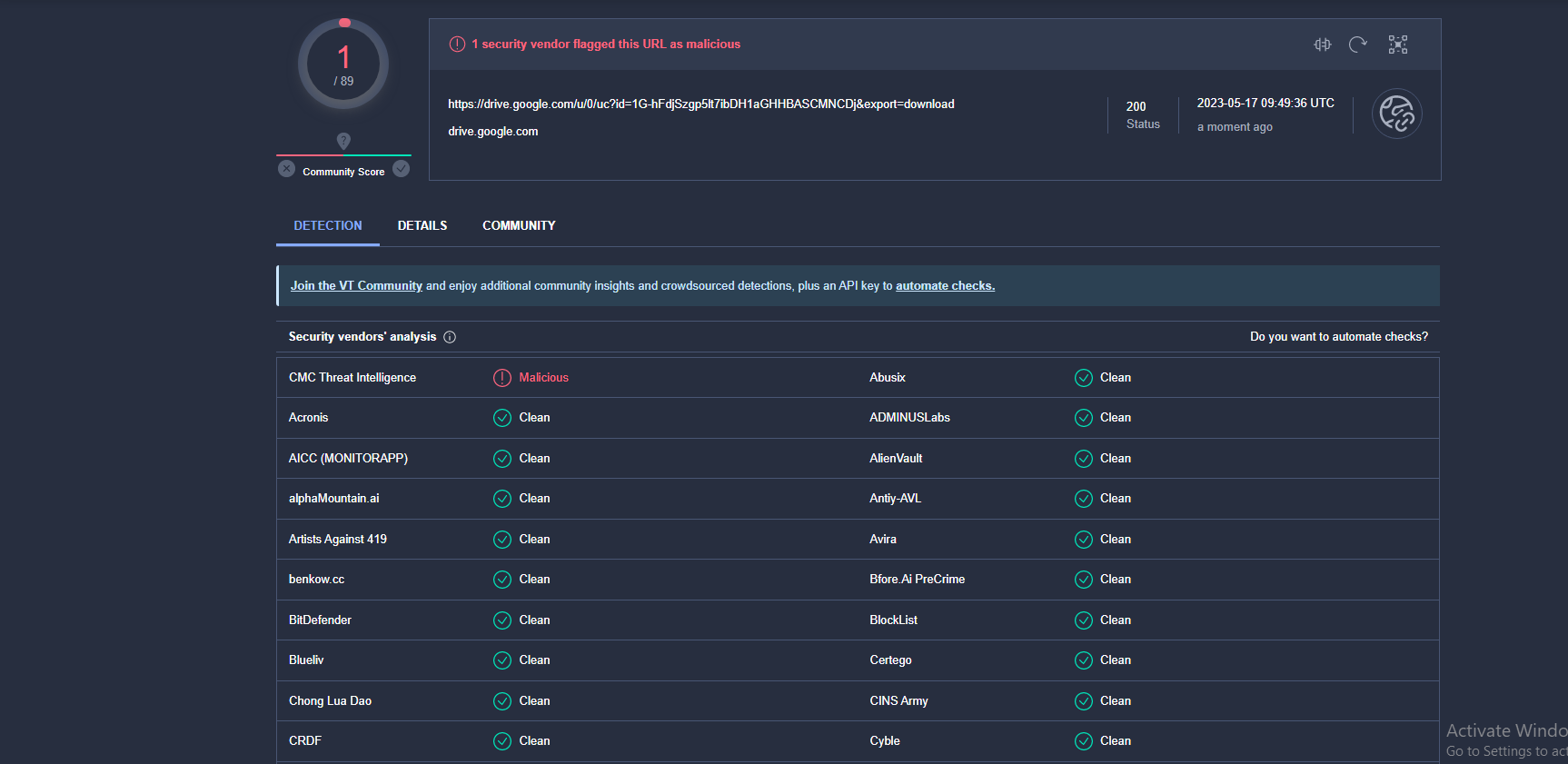Click the Clean checkmark icon for Certego
The height and width of the screenshot is (764, 1568).
click(1084, 660)
